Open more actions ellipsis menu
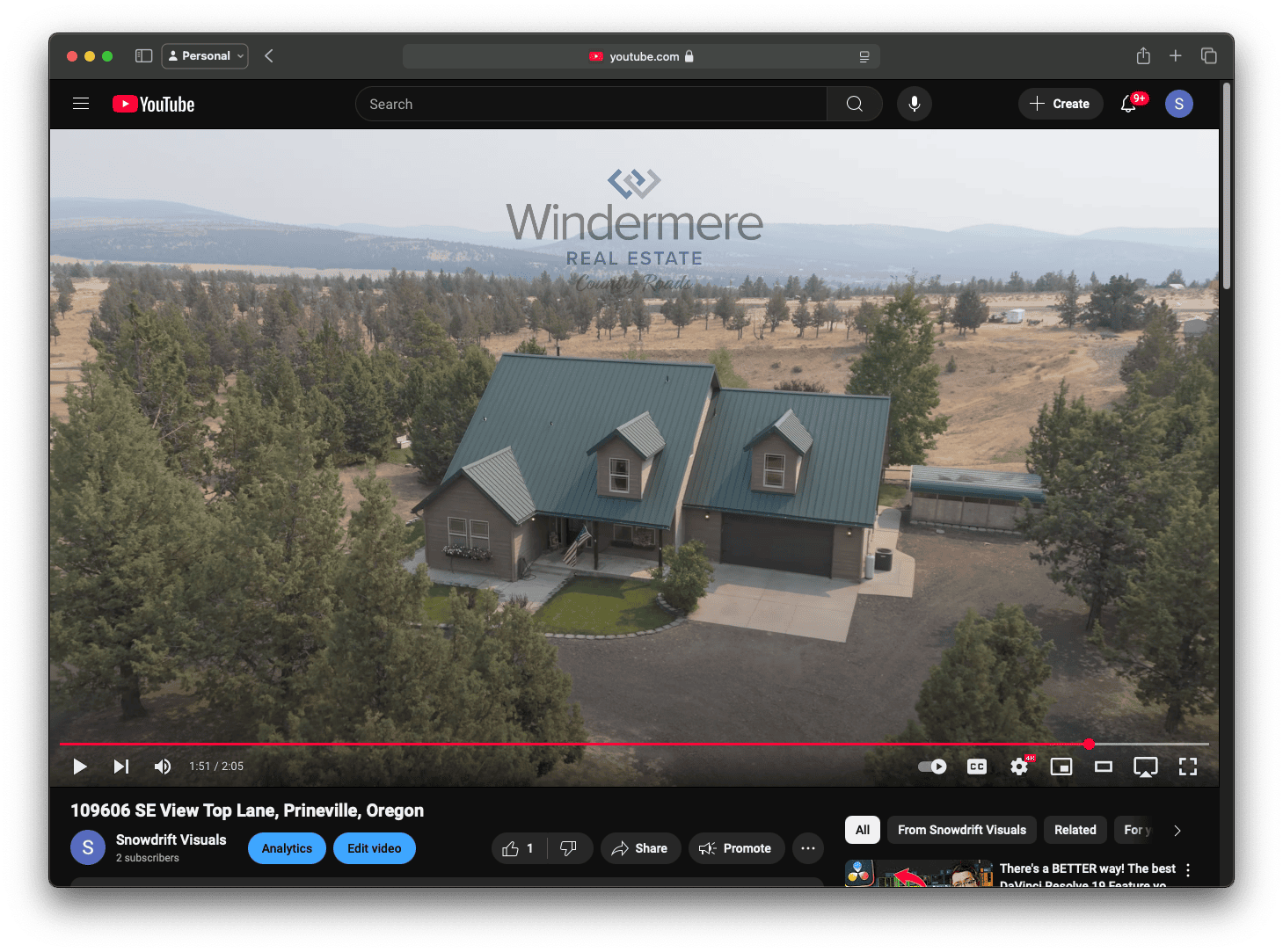 808,848
